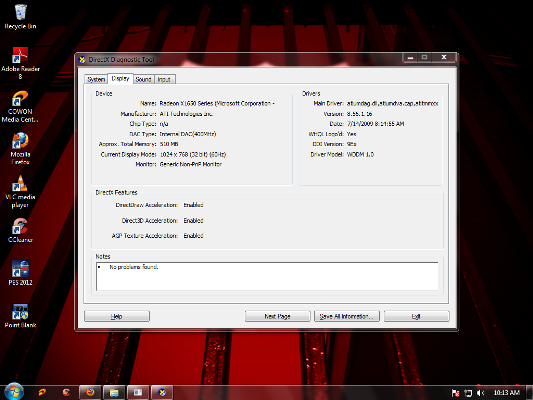This screenshot has height=400, width=533.
Task: Open the Recycle Bin desktop icon
Action: (20, 16)
